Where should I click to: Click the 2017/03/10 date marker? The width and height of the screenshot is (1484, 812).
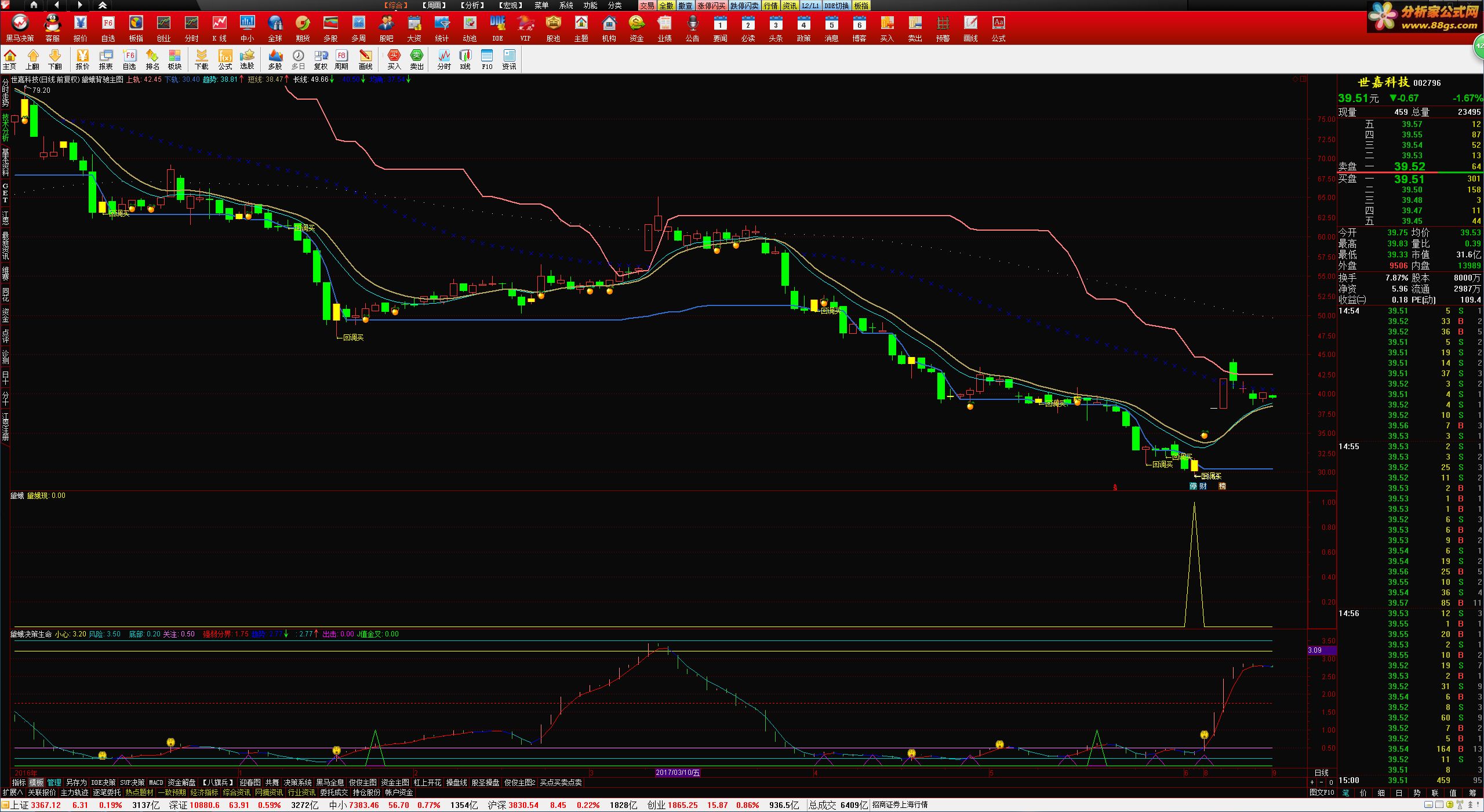pos(678,773)
